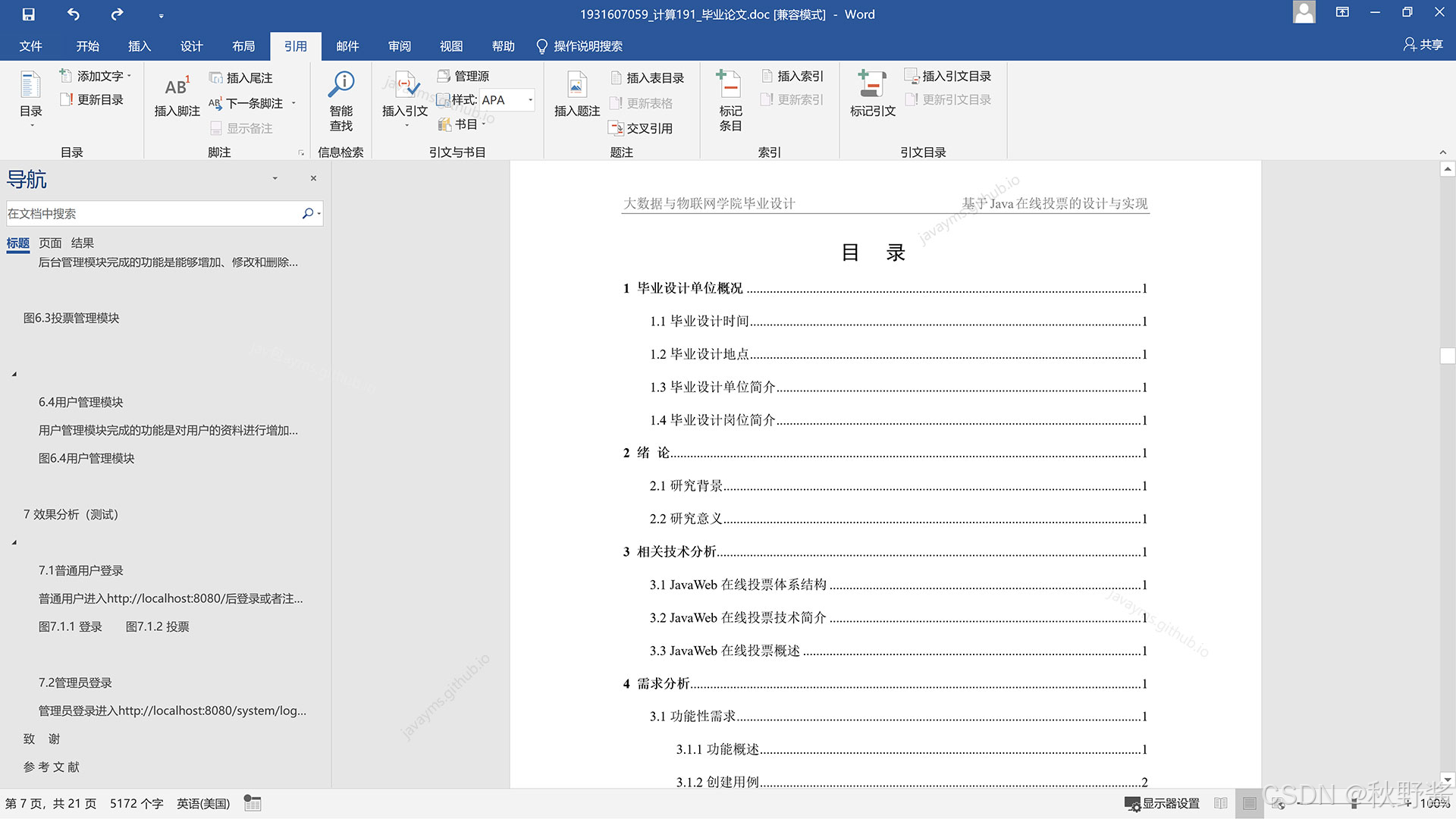1456x819 pixels.
Task: Open the citation style APA dropdown
Action: [x=529, y=100]
